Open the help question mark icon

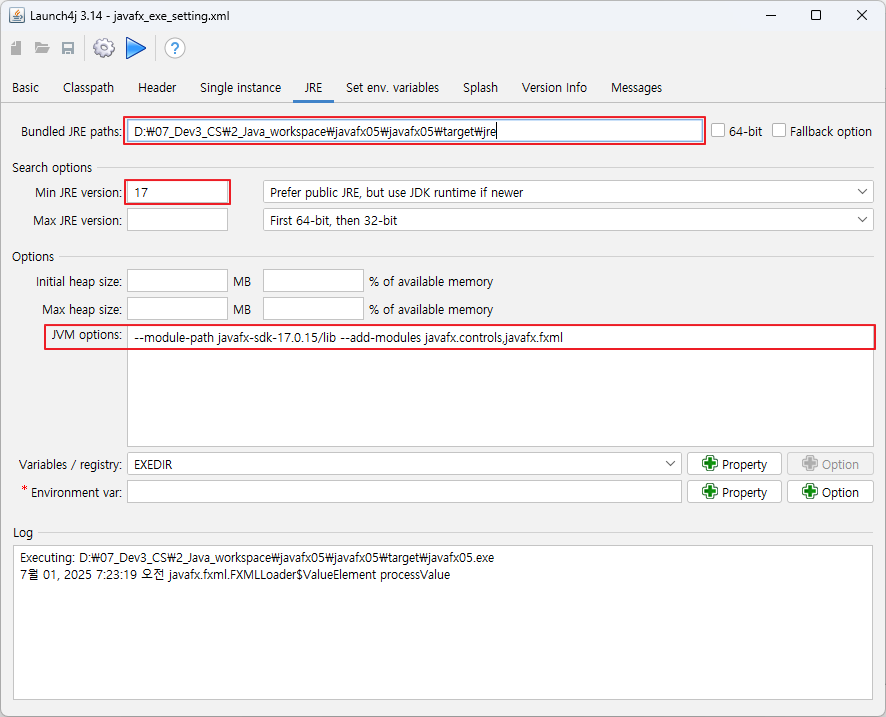[x=175, y=48]
